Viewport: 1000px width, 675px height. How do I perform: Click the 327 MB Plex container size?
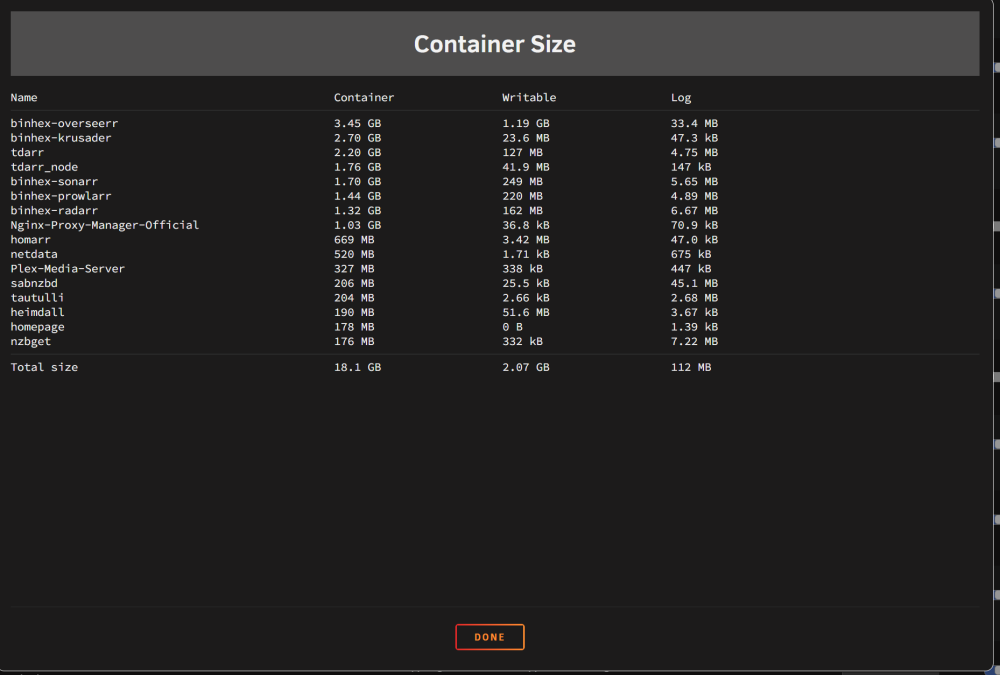[354, 269]
